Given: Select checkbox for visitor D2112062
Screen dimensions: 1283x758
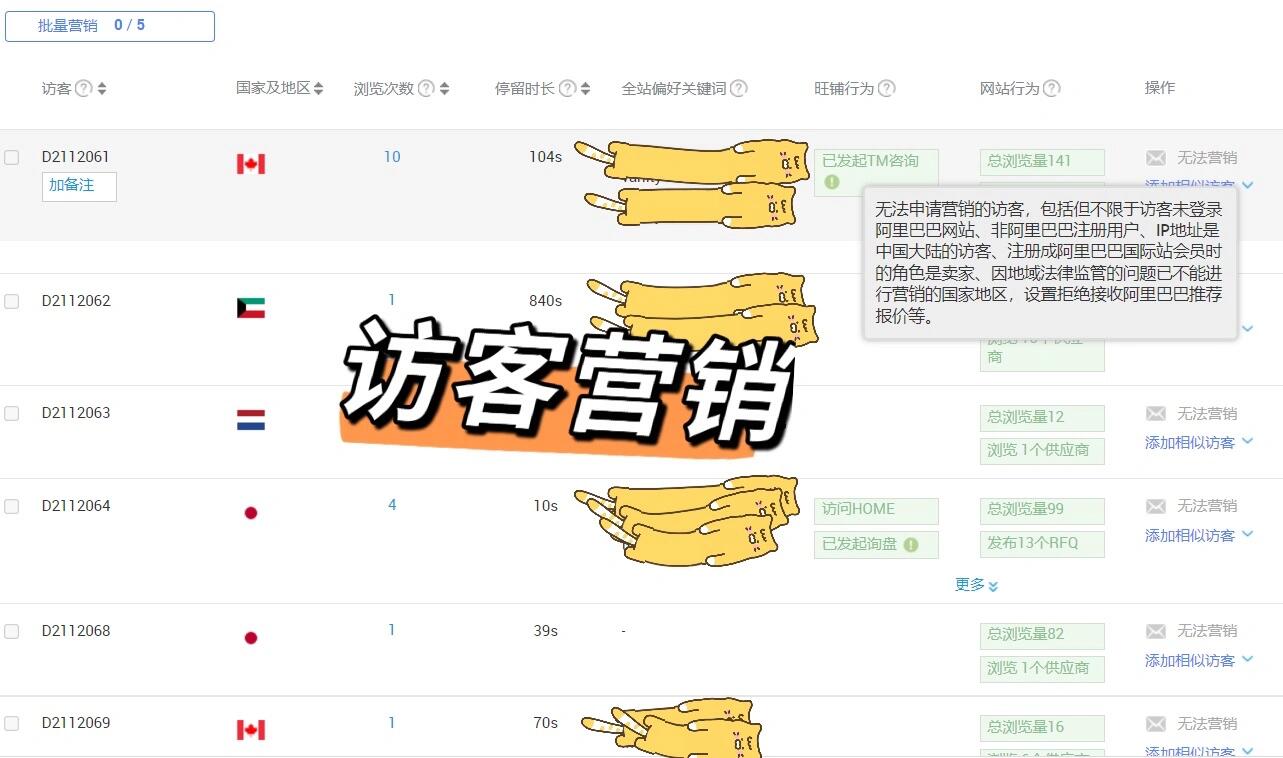Looking at the screenshot, I should [x=12, y=301].
